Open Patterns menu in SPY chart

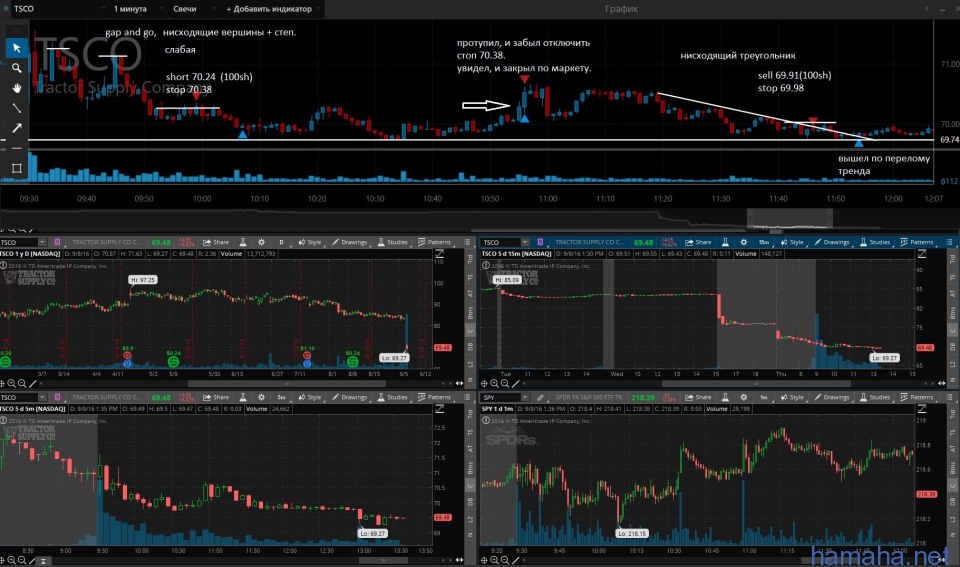click(x=917, y=397)
